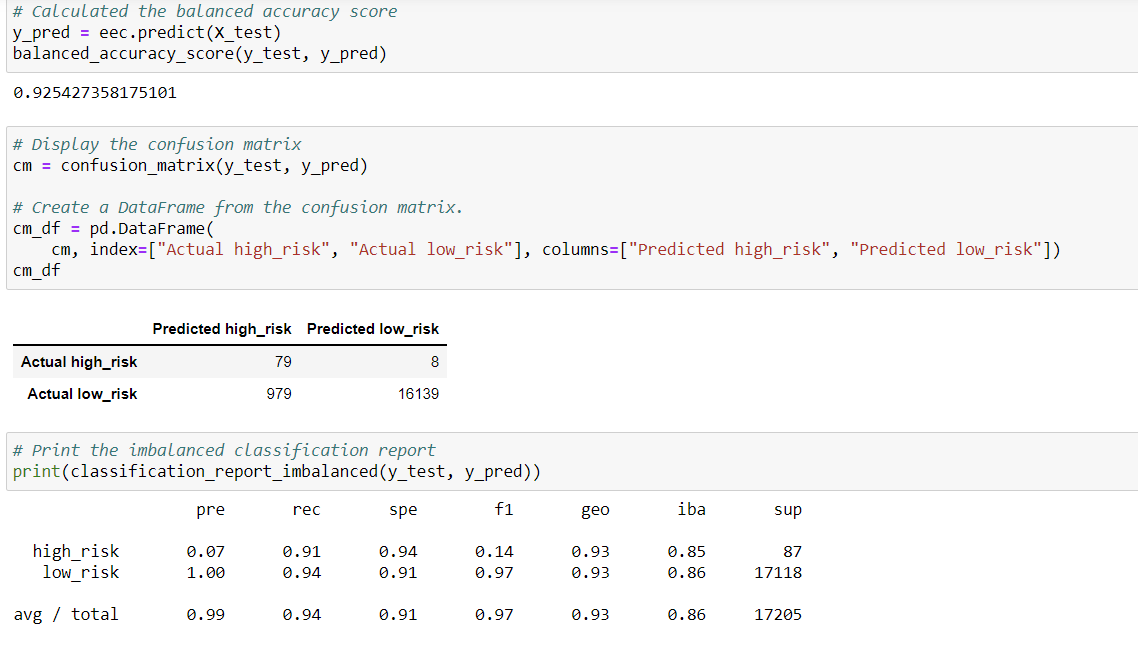
Task: Click the low_risk row label in the report
Action: (x=81, y=572)
